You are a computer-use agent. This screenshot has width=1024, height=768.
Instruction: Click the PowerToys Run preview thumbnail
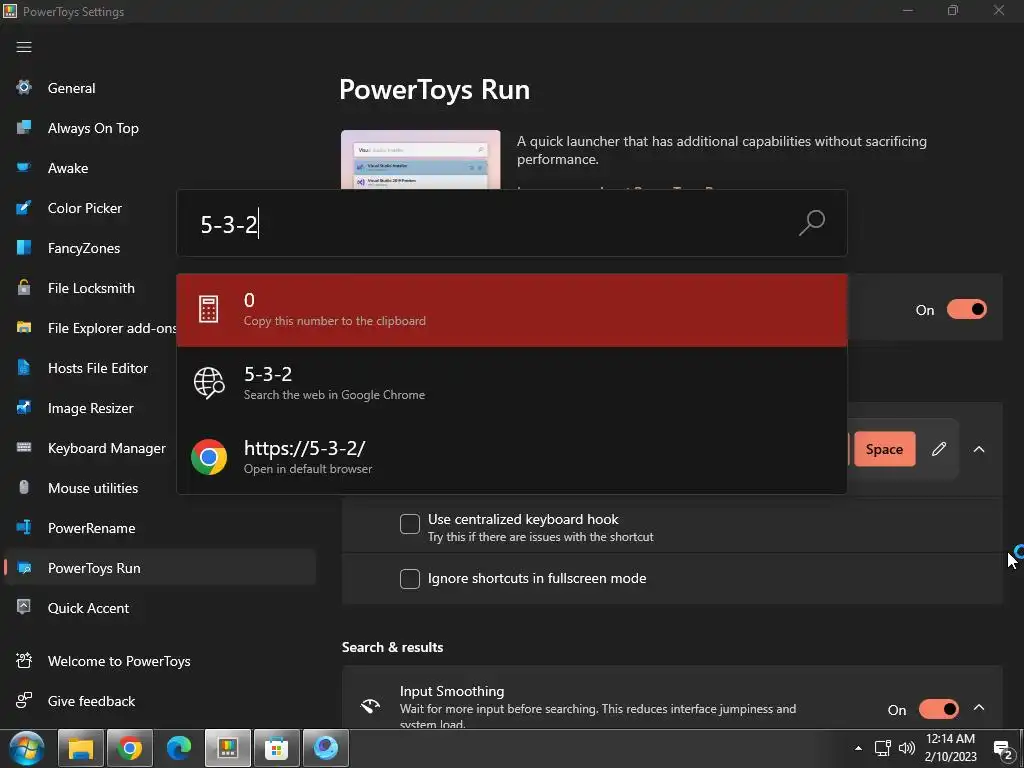[421, 160]
